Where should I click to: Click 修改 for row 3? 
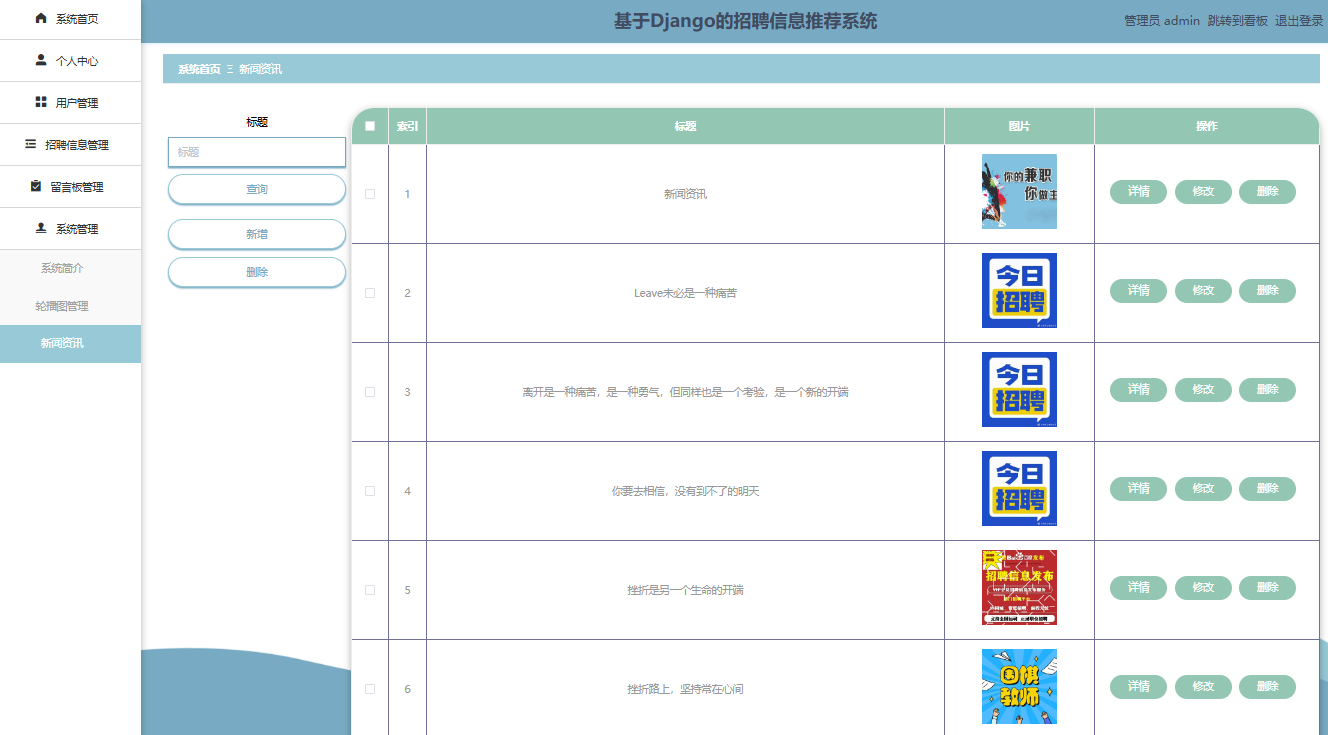(1203, 390)
